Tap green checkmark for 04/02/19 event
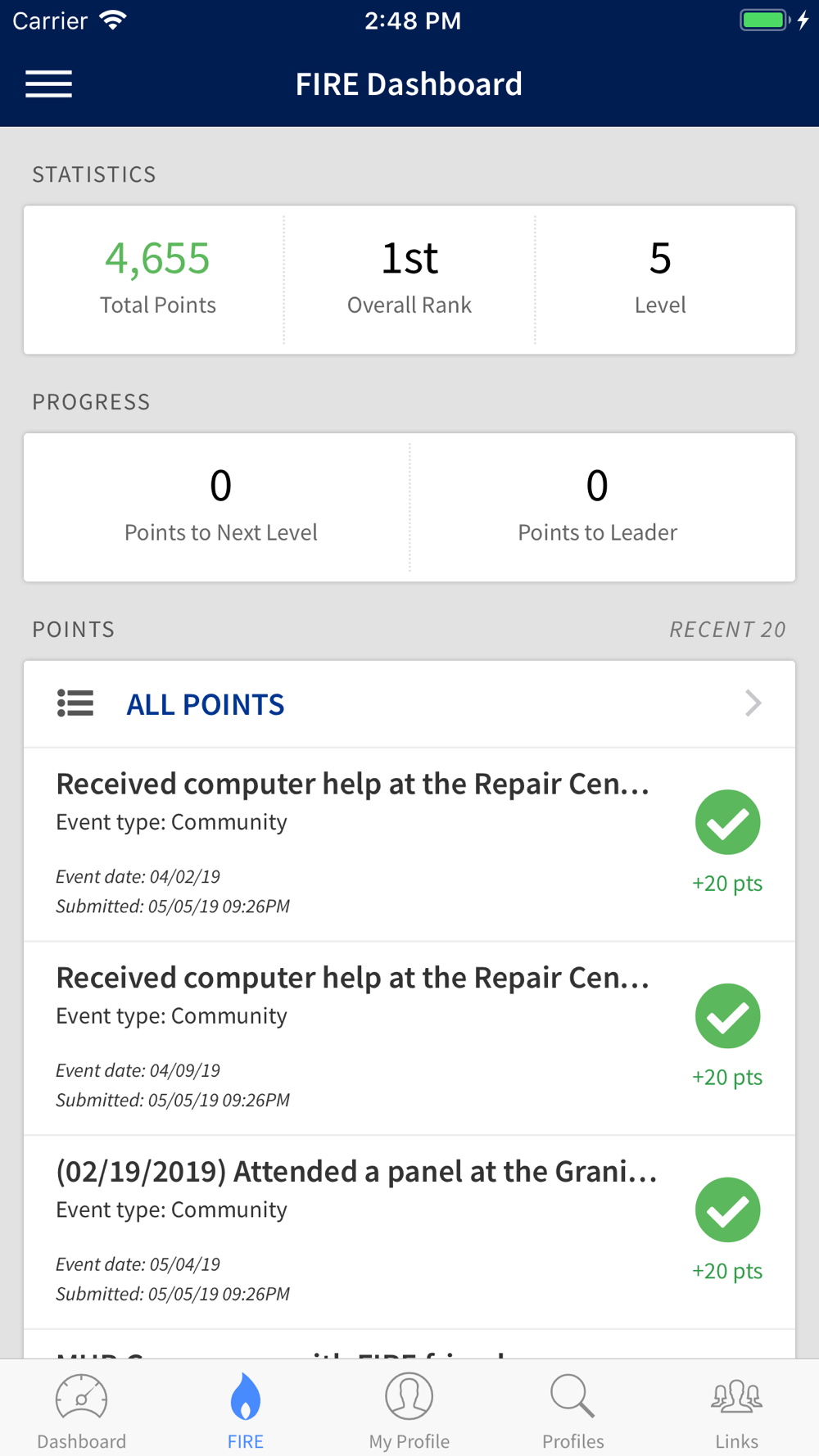This screenshot has width=819, height=1456. tap(727, 822)
